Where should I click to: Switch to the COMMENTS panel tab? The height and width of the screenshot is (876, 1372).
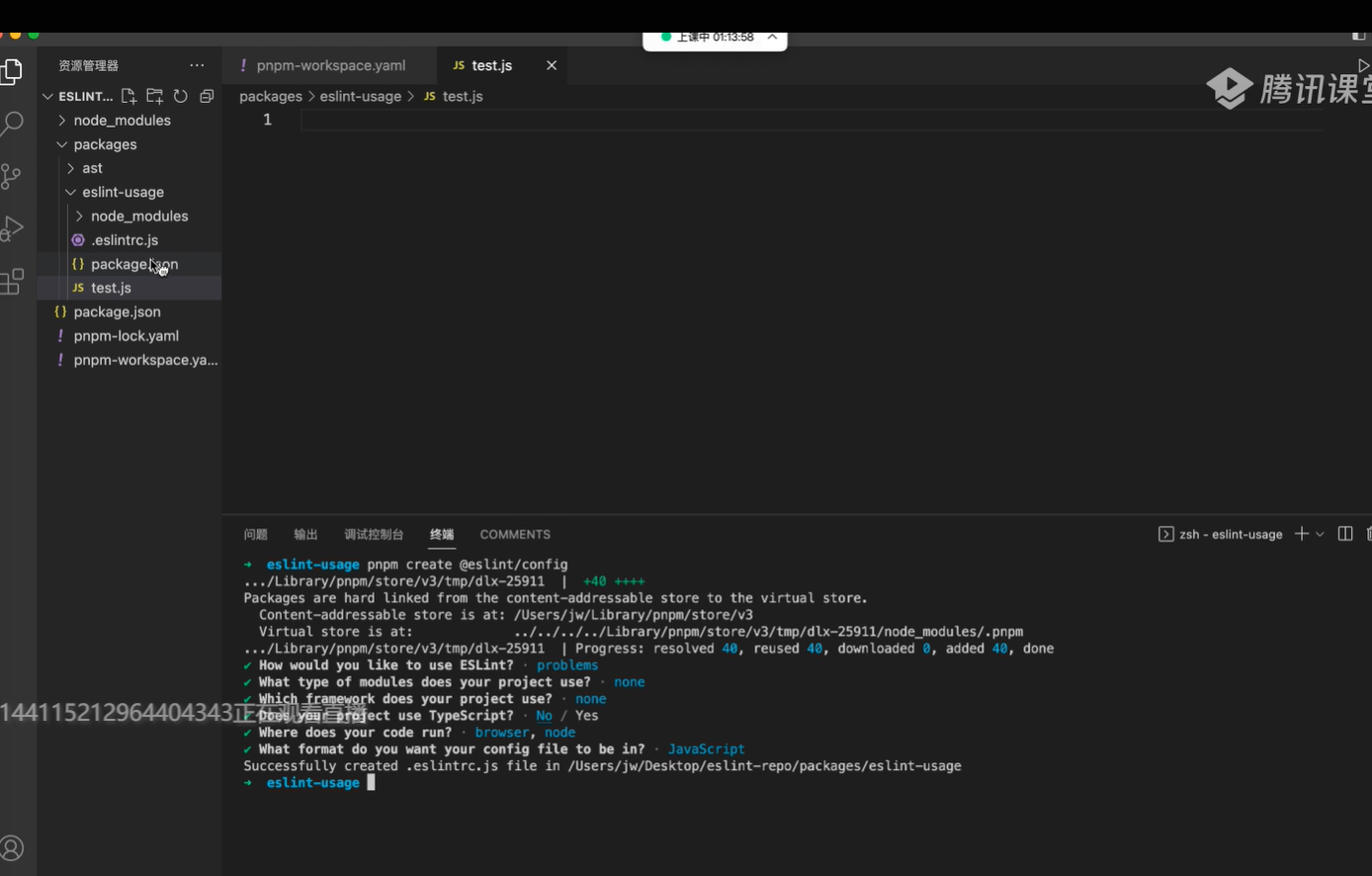click(x=515, y=534)
